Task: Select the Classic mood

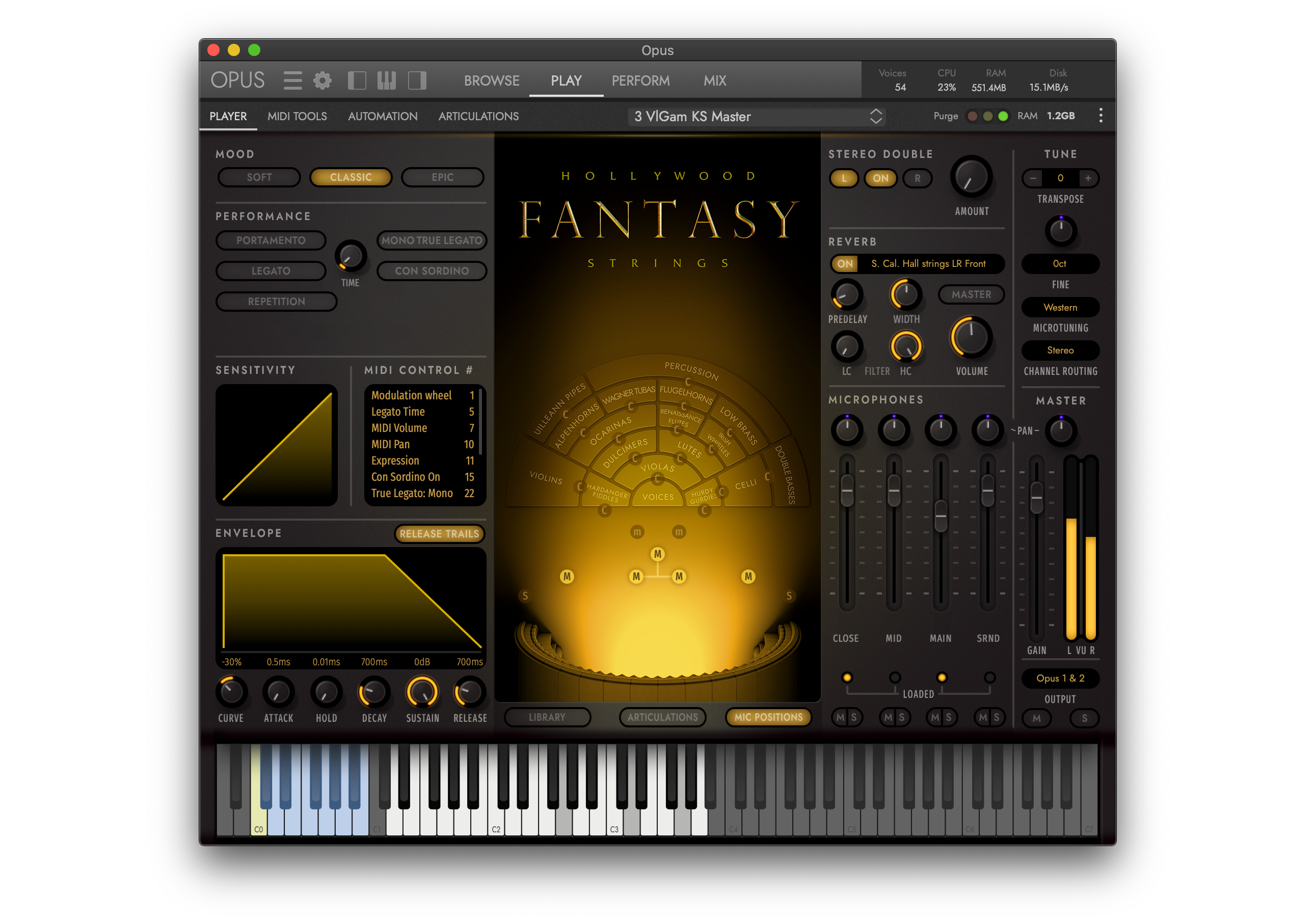Action: tap(351, 177)
